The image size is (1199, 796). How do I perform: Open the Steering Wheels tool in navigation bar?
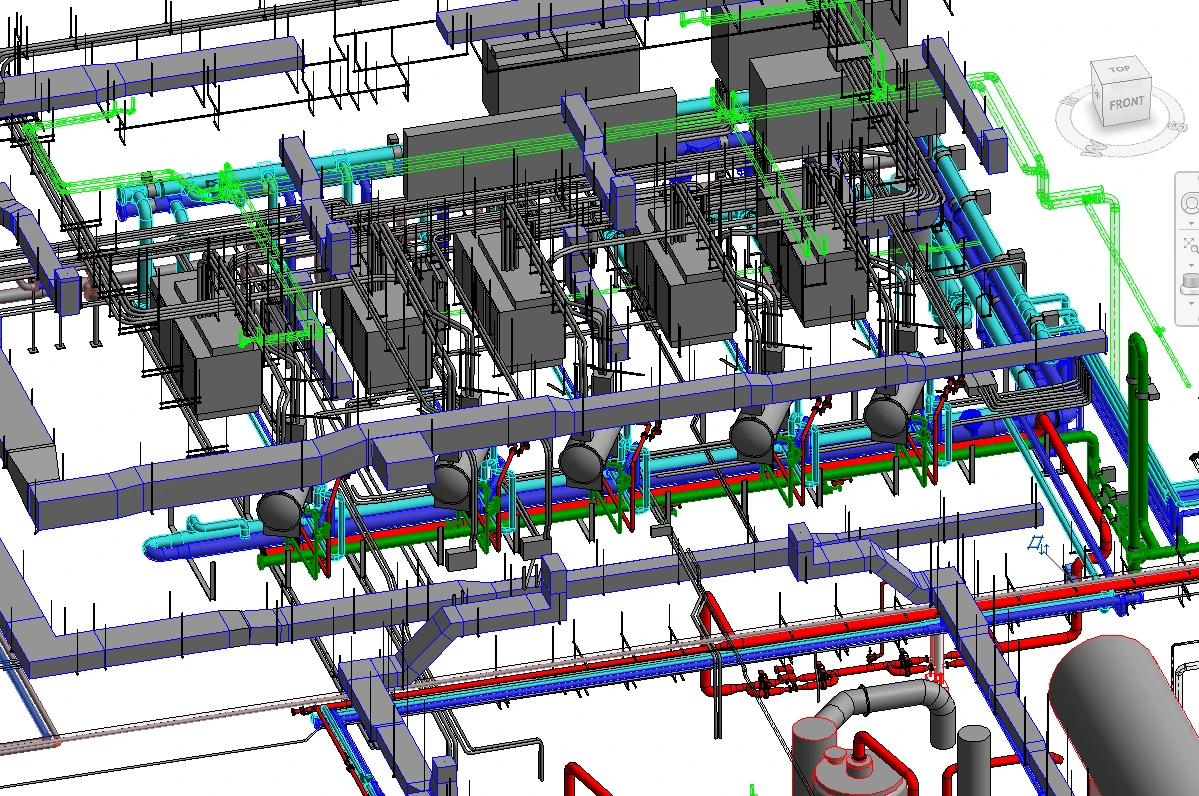point(1190,203)
